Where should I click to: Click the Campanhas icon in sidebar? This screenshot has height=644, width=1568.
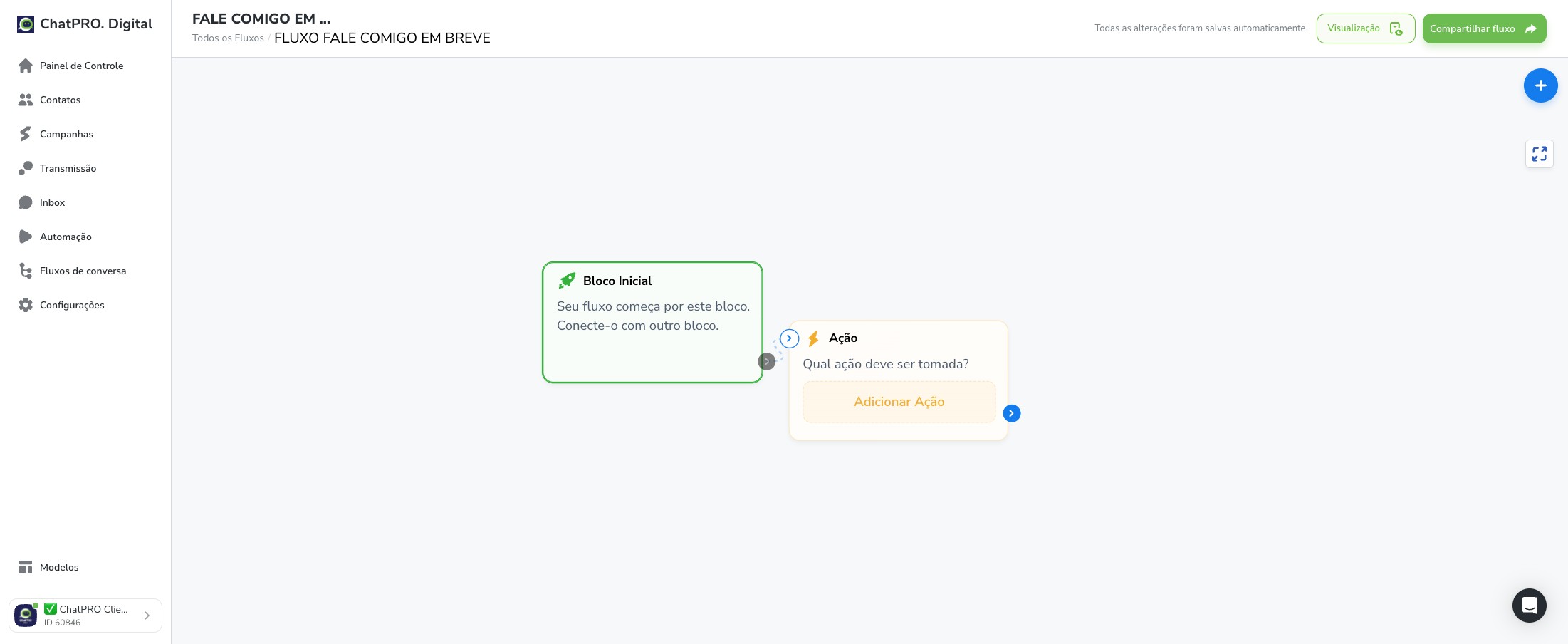click(x=26, y=134)
